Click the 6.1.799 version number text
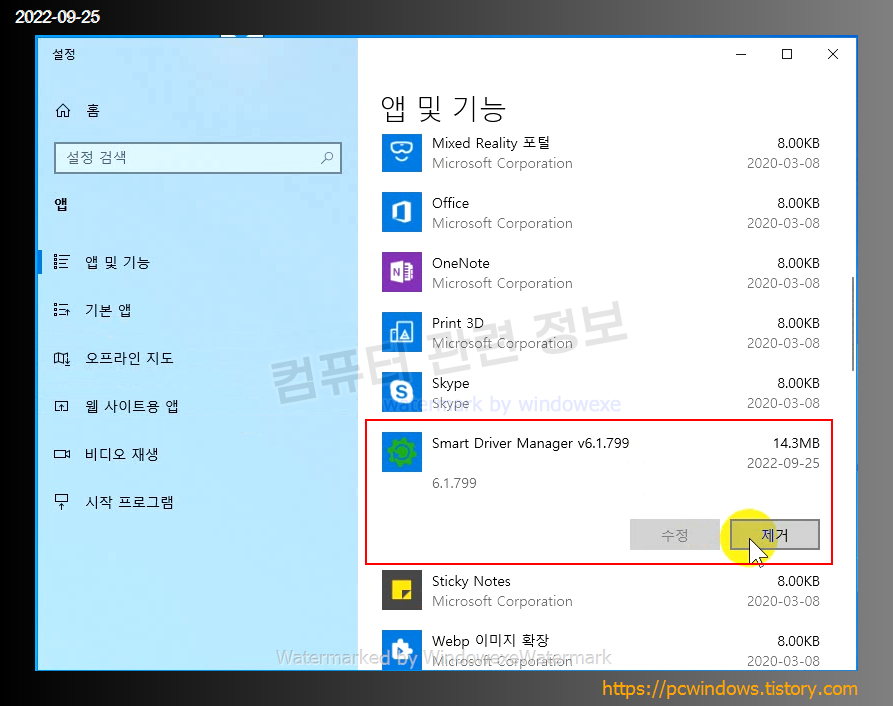The height and width of the screenshot is (706, 893). click(454, 483)
